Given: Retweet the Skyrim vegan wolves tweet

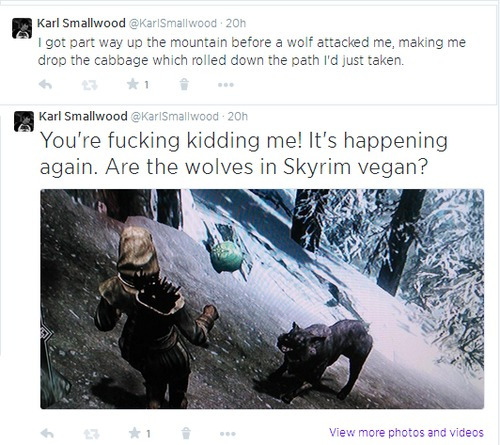Looking at the screenshot, I should pos(92,434).
